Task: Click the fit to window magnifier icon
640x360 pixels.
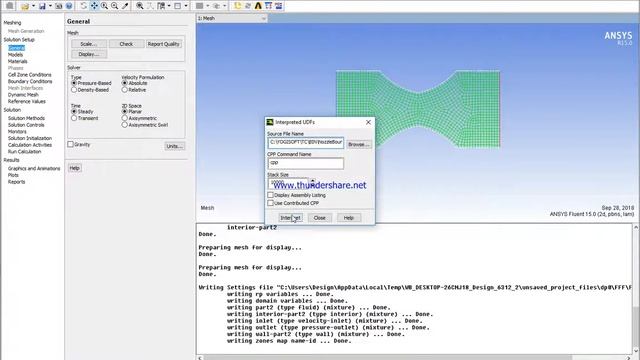Action: [140, 6]
